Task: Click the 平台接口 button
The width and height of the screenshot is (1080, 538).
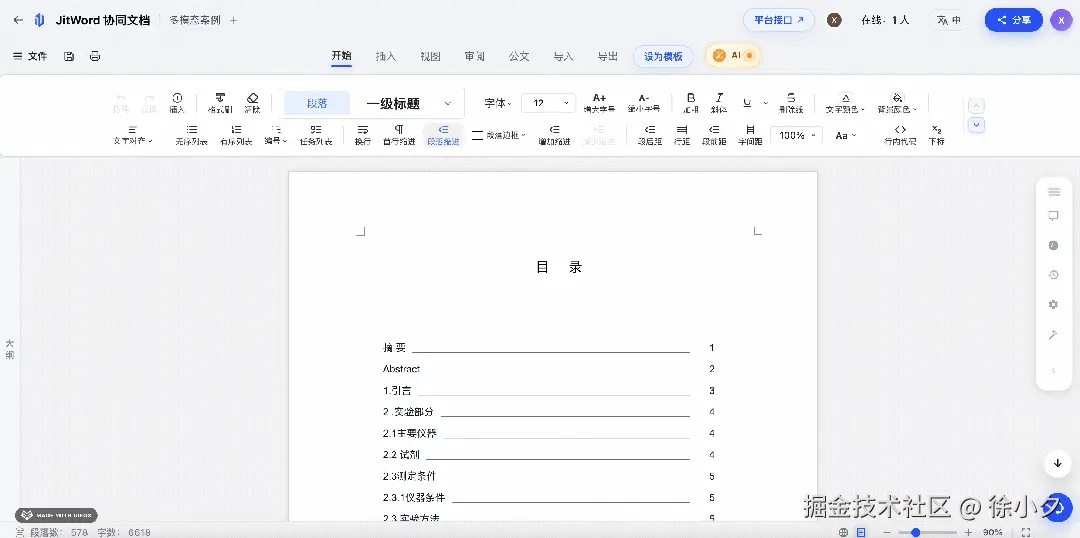Action: [x=778, y=20]
